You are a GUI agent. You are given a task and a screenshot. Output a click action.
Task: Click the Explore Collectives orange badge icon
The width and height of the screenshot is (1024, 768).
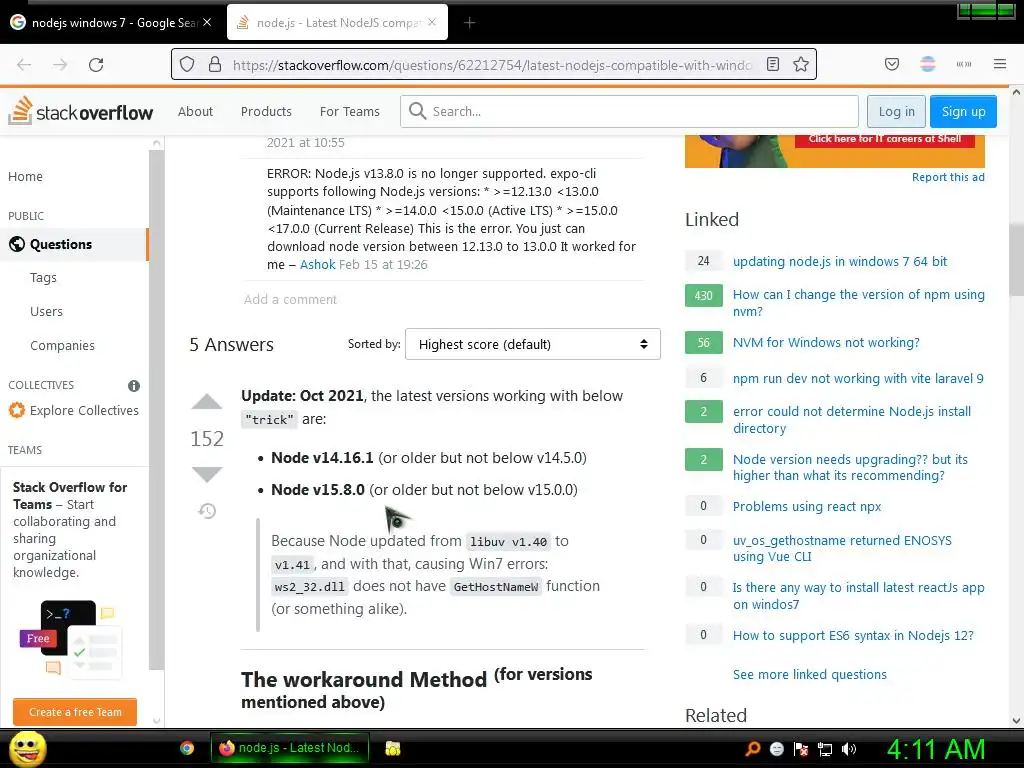(17, 410)
